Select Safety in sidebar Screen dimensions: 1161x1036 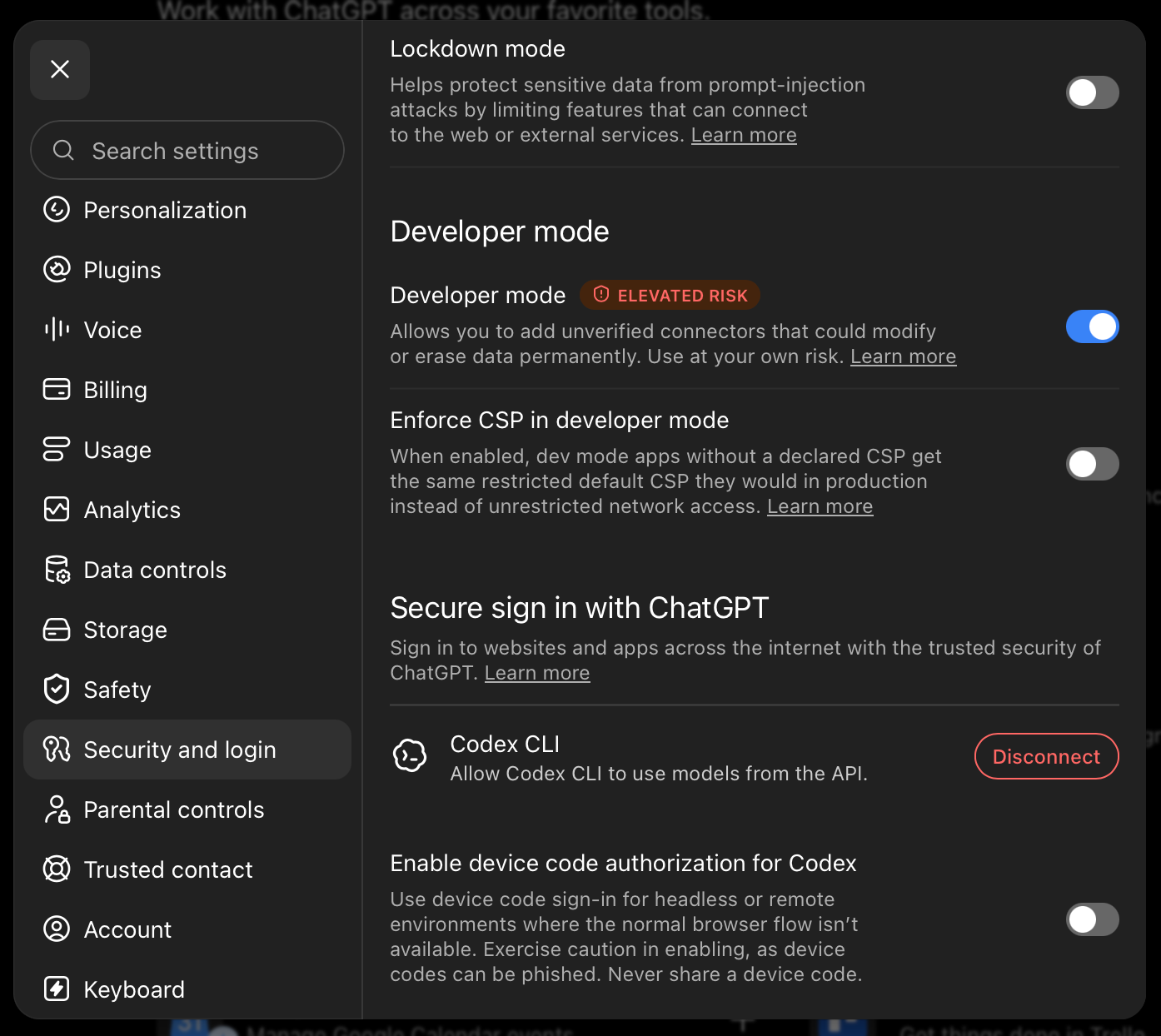[x=187, y=690]
